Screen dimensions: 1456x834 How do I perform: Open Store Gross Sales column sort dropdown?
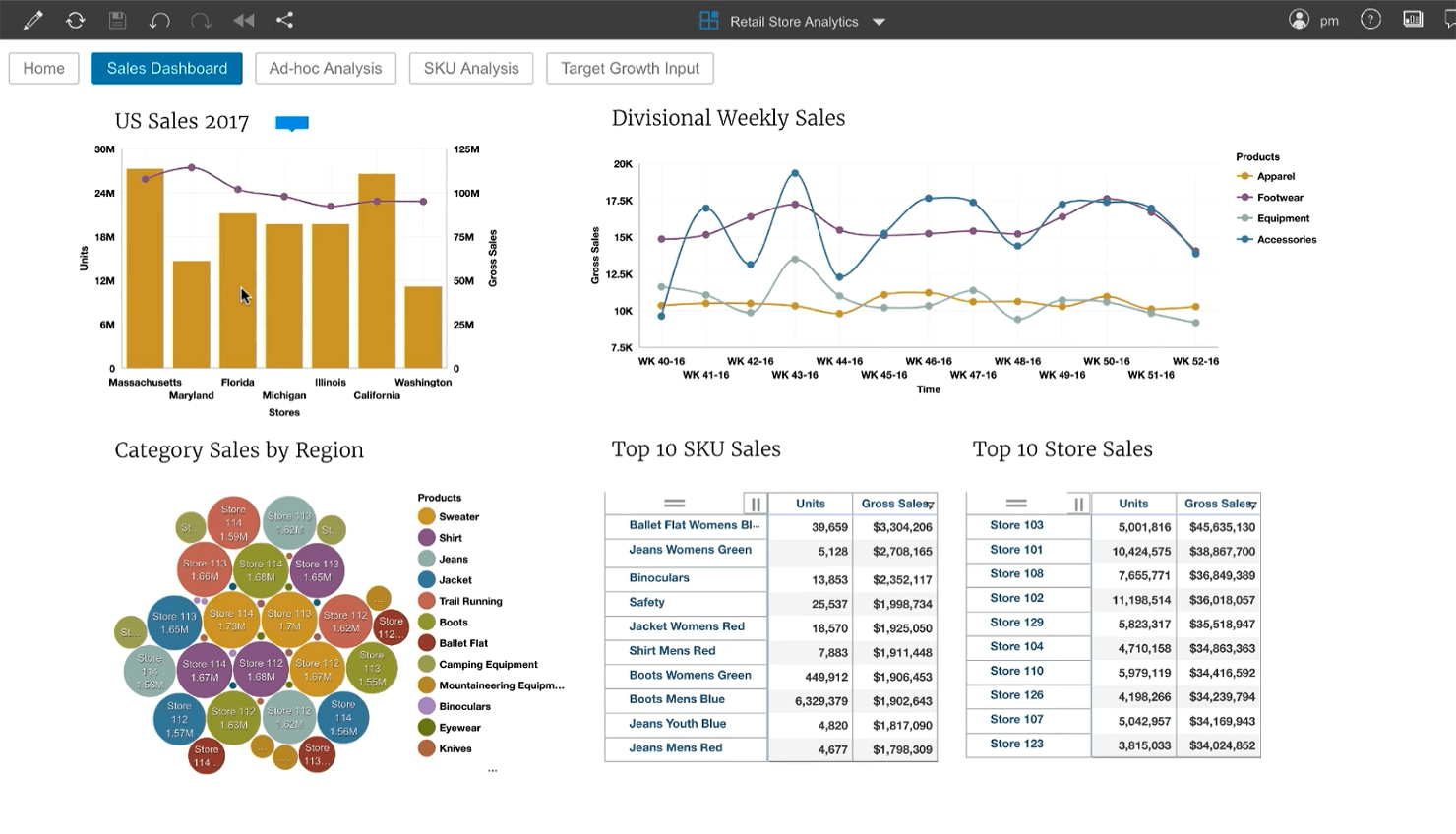tap(1252, 506)
